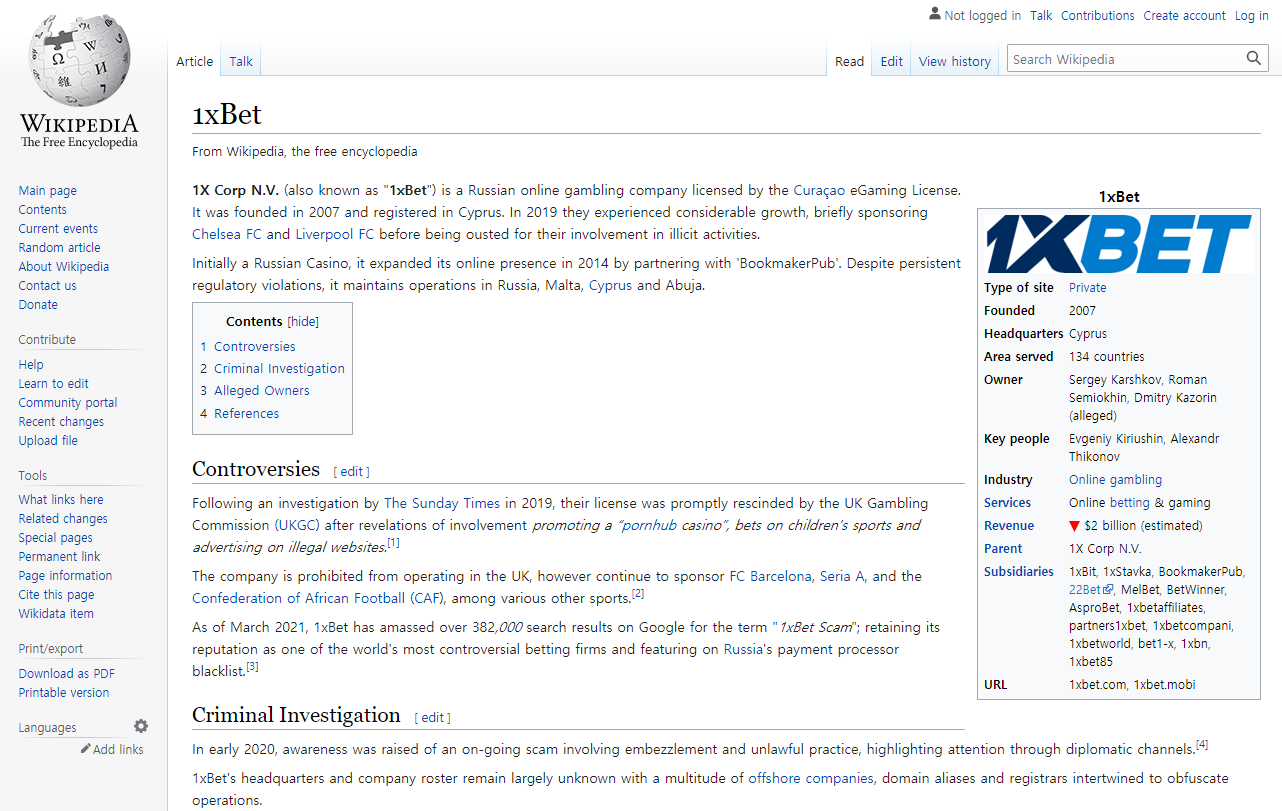Image resolution: width=1282 pixels, height=811 pixels.
Task: Open Learn to edit link
Action: [53, 384]
